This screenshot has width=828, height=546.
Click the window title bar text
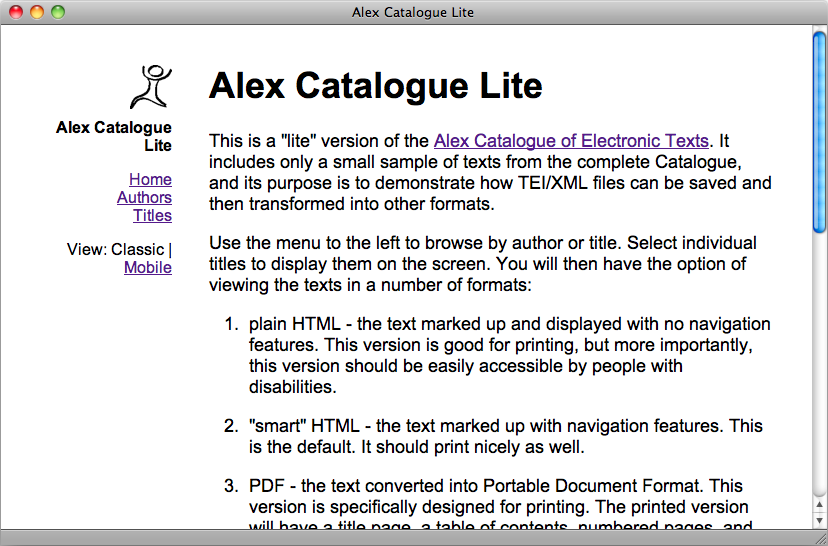point(413,12)
